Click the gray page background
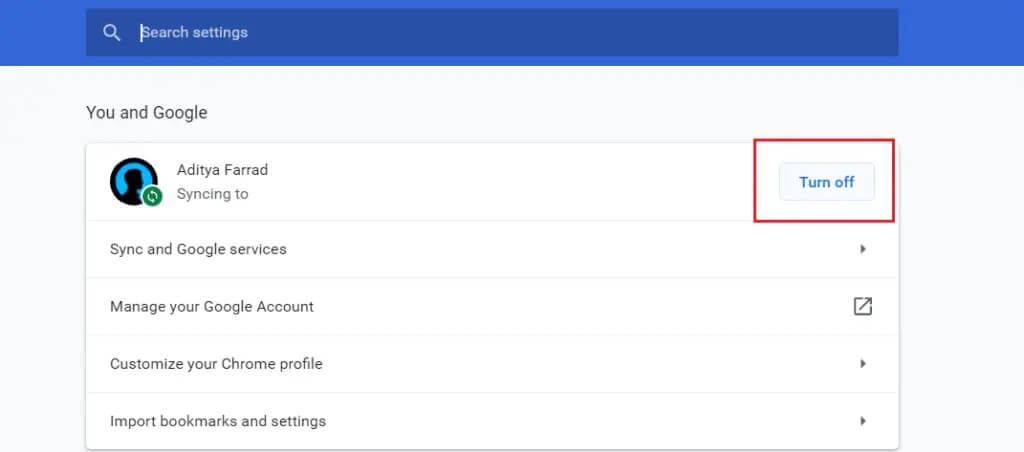Viewport: 1024px width, 452px height. (x=960, y=250)
